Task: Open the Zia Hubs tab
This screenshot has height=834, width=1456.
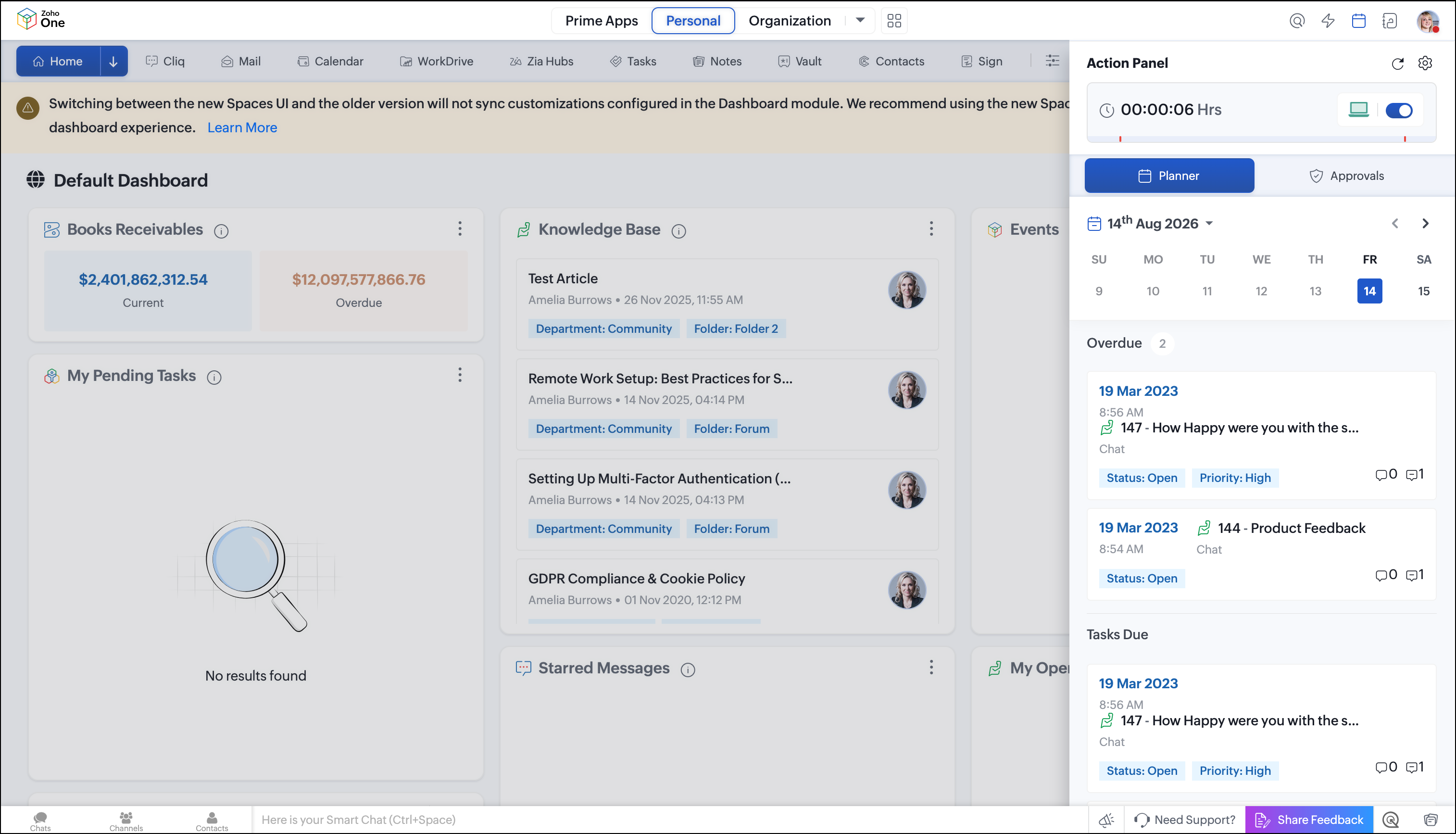Action: [x=541, y=61]
